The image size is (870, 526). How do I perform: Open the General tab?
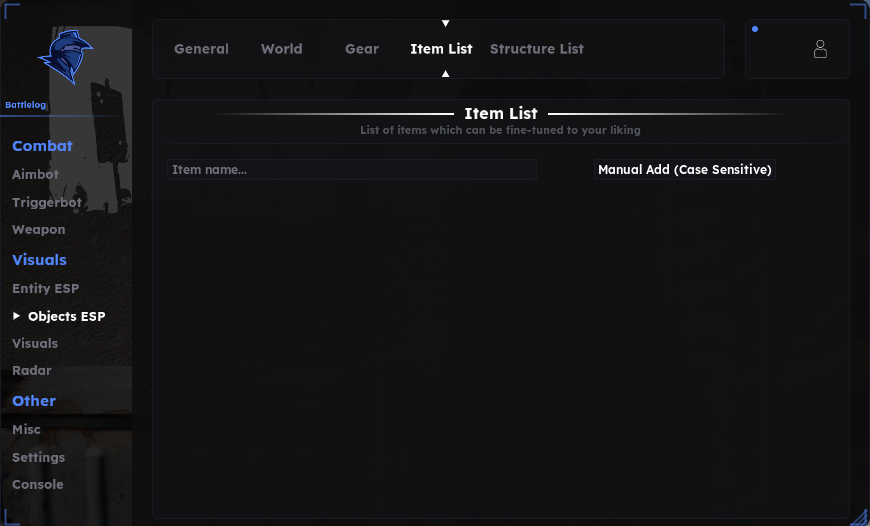tap(201, 49)
